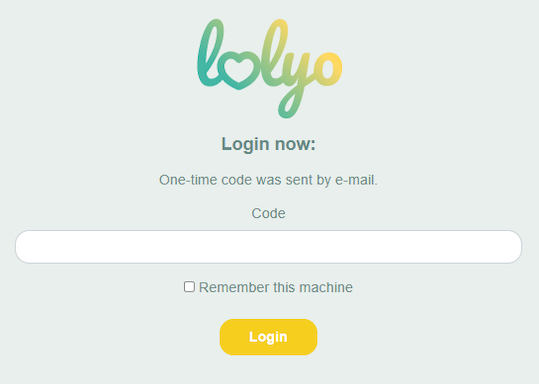Image resolution: width=539 pixels, height=384 pixels.
Task: Click the lolyo logo
Action: pos(270,69)
